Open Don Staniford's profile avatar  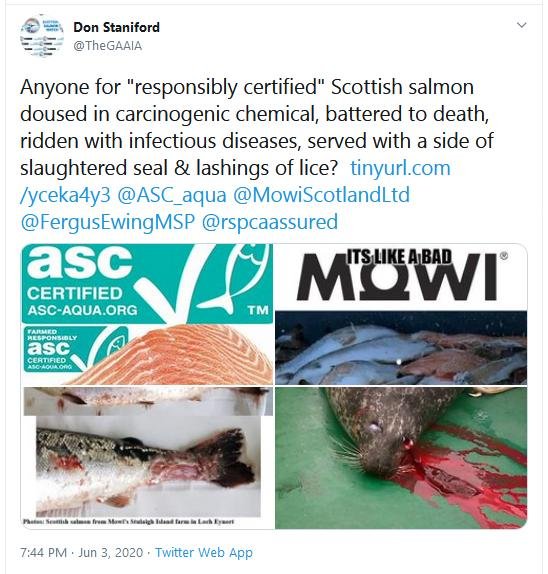42,36
